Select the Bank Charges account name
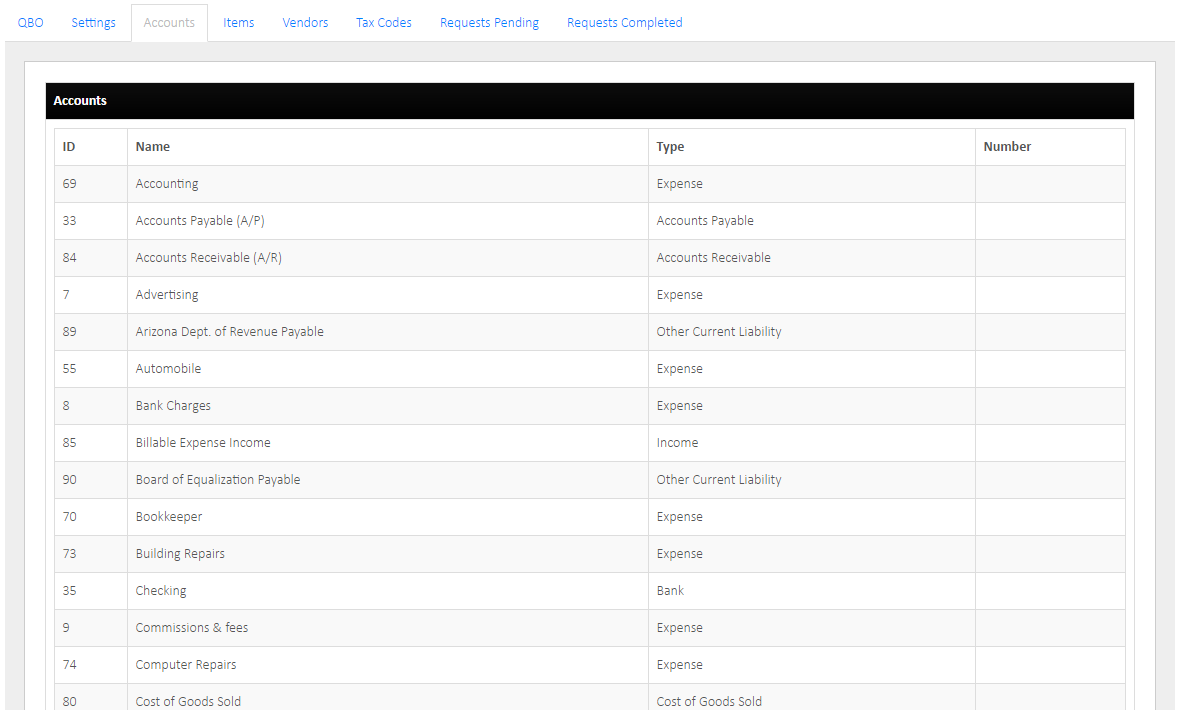Viewport: 1181px width, 710px height. tap(173, 405)
